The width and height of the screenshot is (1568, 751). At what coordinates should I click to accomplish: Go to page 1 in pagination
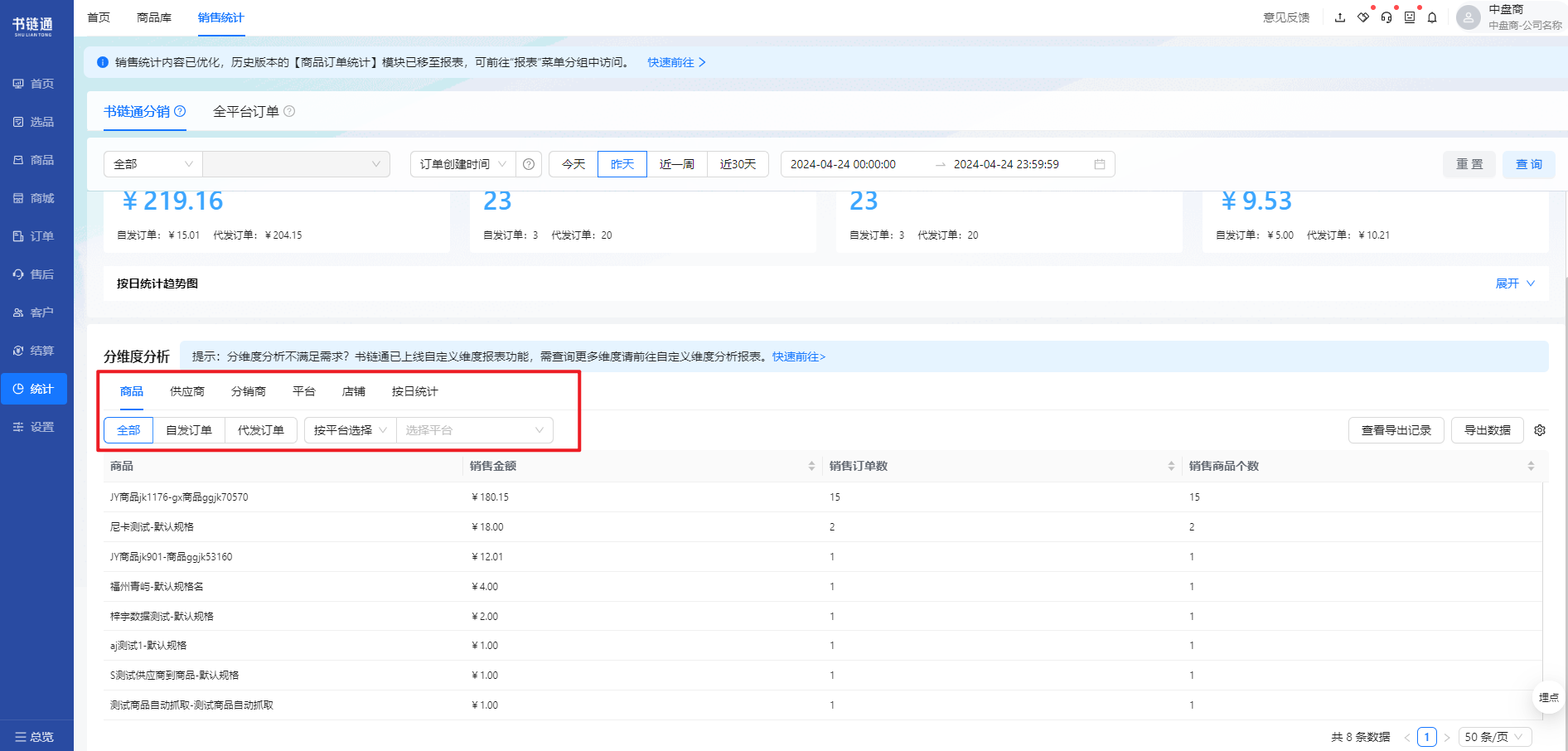pyautogui.click(x=1427, y=737)
